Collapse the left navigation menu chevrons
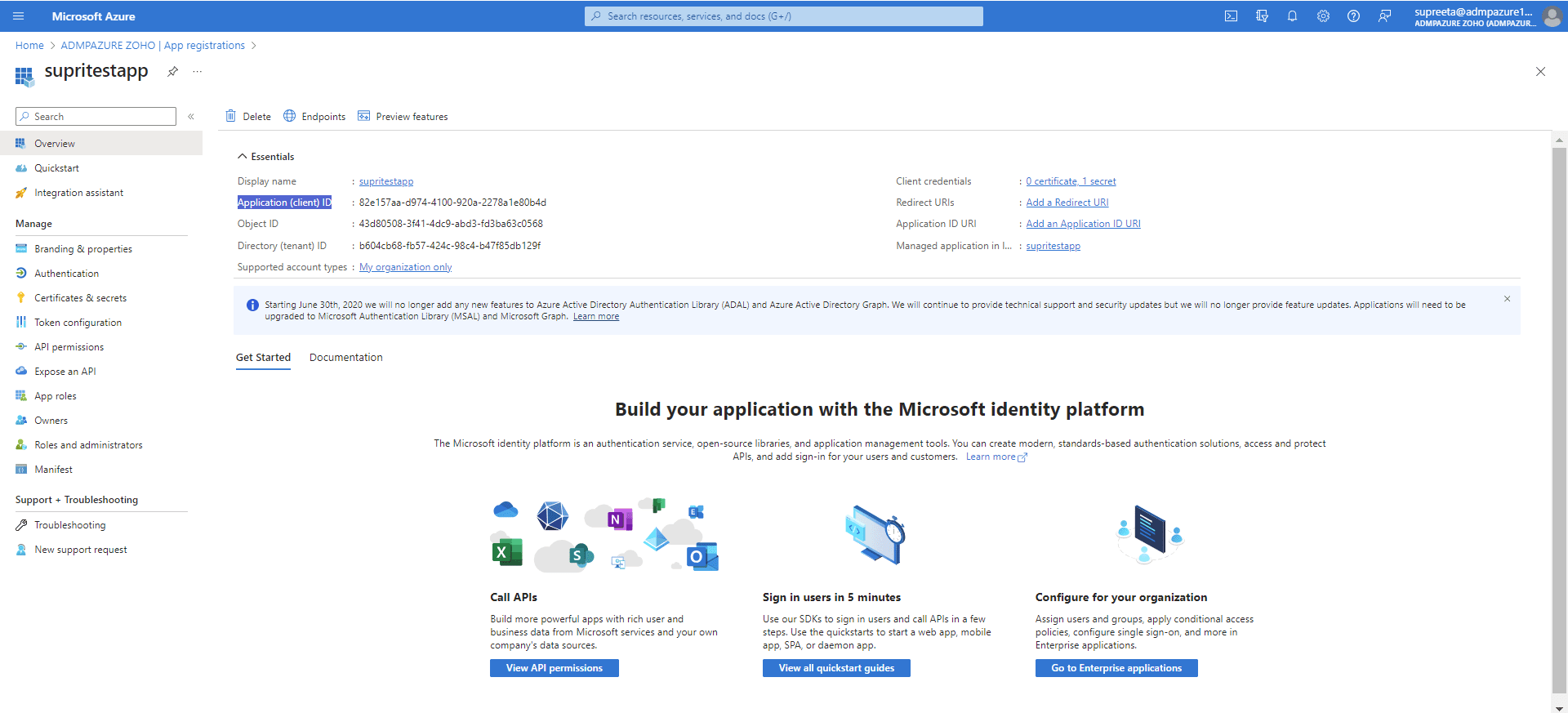The image size is (1568, 713). pos(191,117)
